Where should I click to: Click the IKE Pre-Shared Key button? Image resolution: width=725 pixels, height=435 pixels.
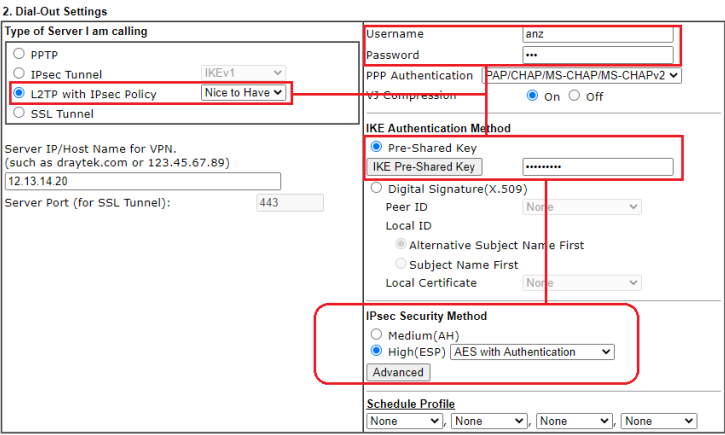(423, 166)
